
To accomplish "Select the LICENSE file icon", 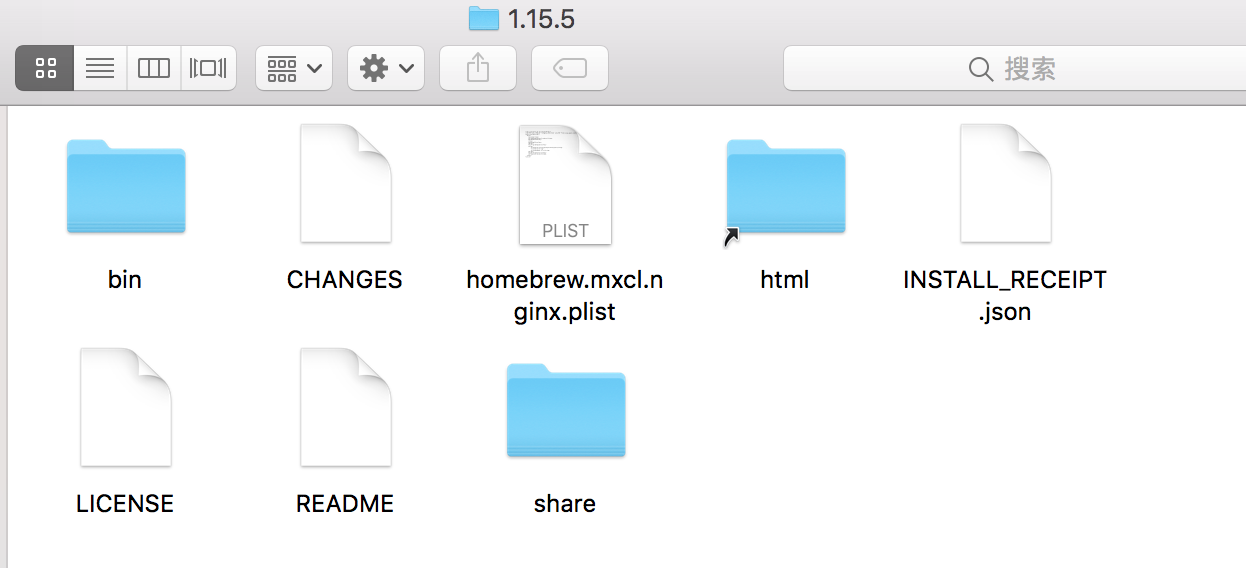I will point(125,407).
